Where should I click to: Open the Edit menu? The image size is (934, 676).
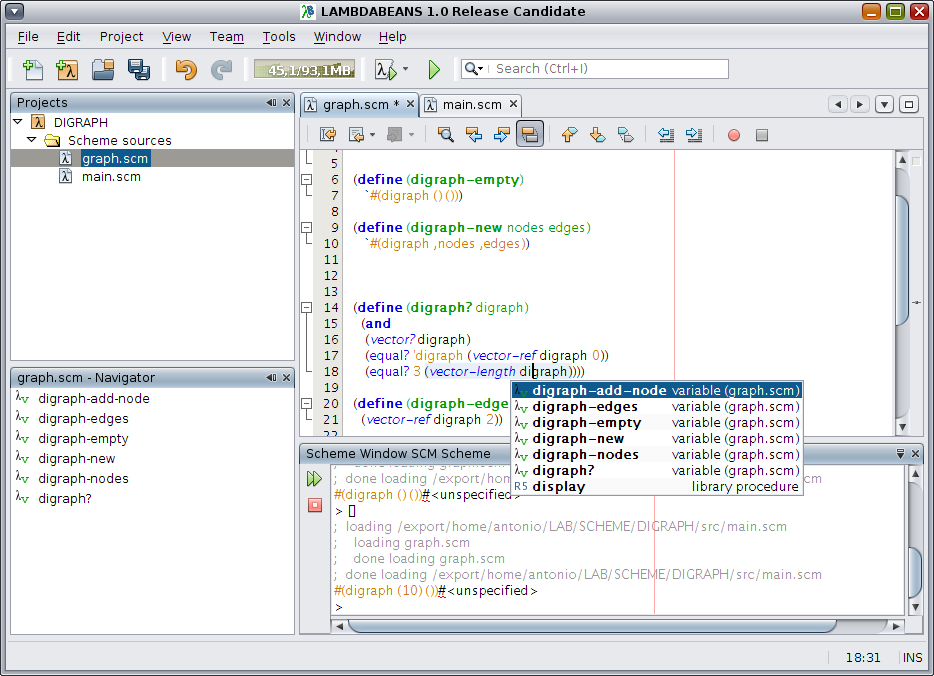(69, 37)
